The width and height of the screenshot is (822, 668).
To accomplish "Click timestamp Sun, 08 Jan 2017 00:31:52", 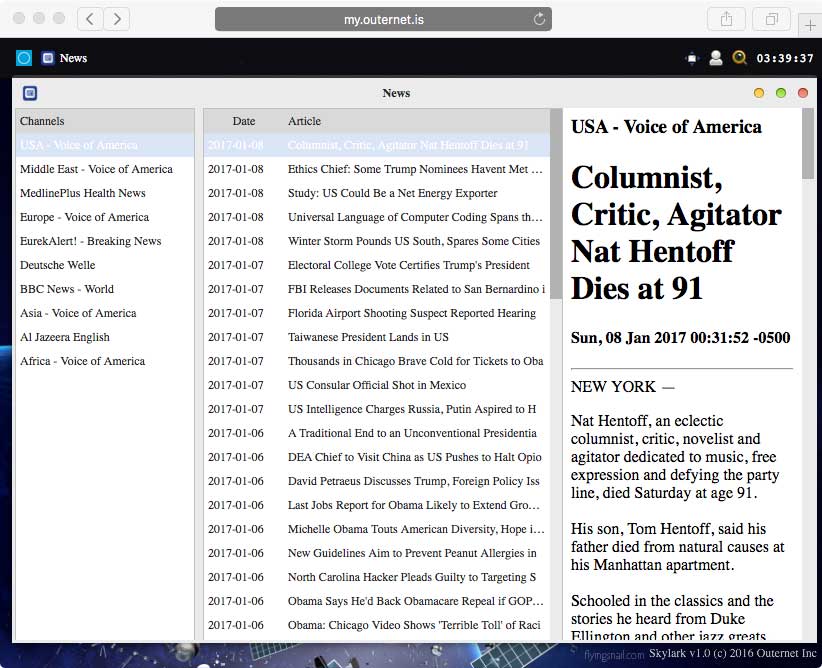I will (x=680, y=338).
